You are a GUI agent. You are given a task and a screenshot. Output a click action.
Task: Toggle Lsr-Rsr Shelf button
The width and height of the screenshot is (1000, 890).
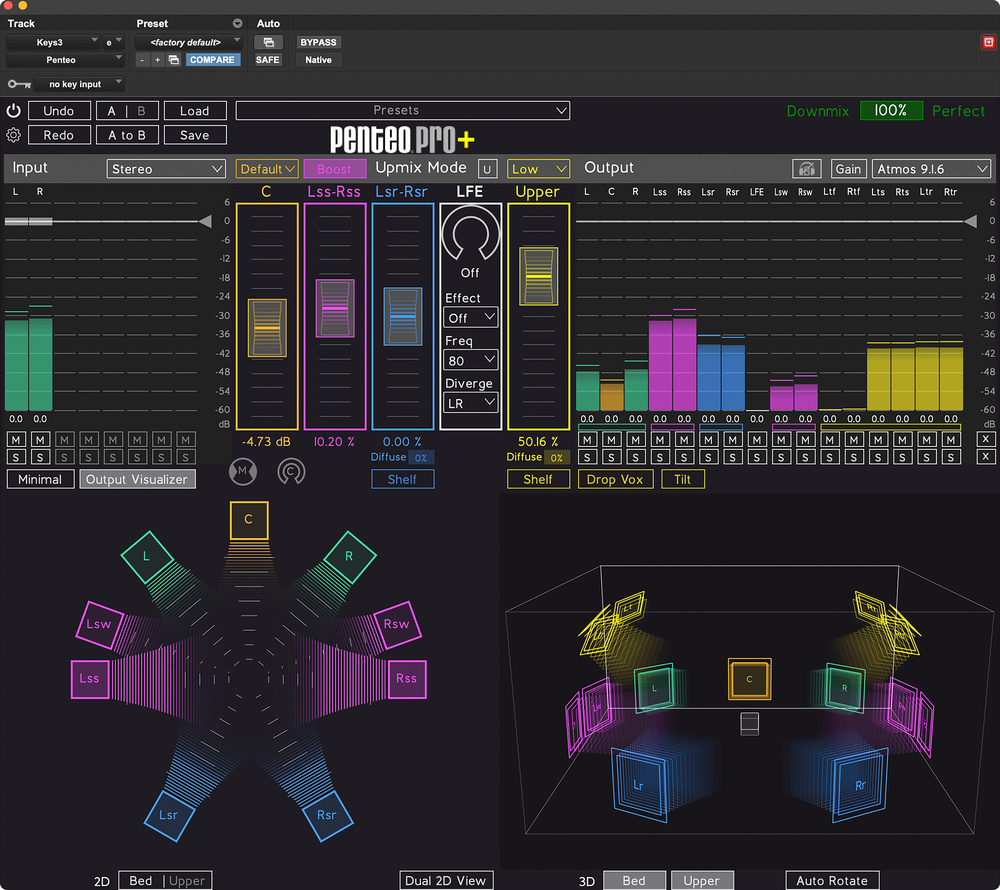402,479
